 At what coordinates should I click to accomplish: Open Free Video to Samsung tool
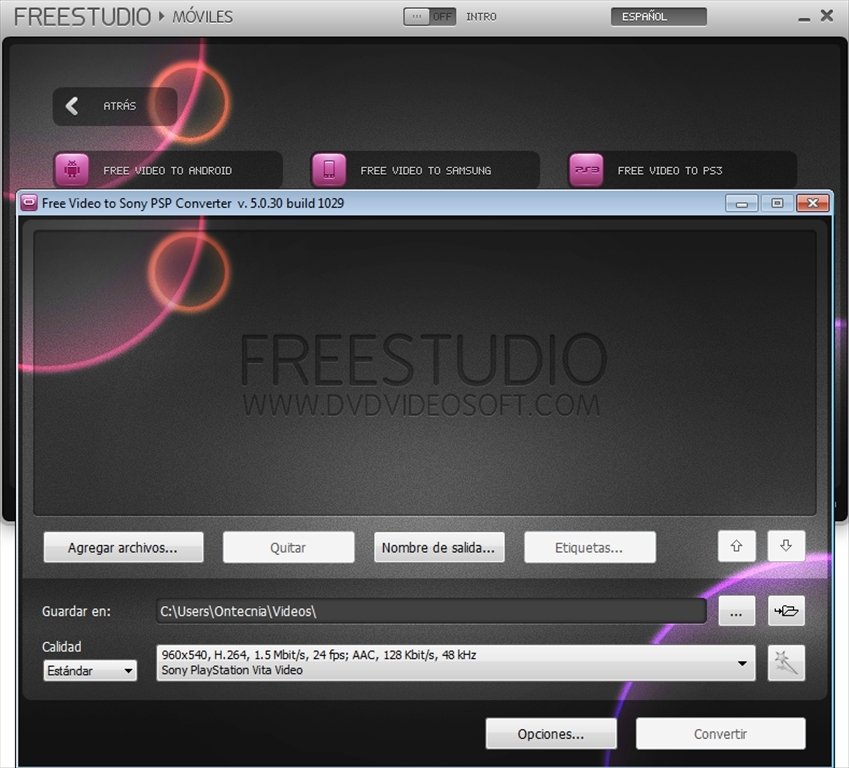pos(426,170)
